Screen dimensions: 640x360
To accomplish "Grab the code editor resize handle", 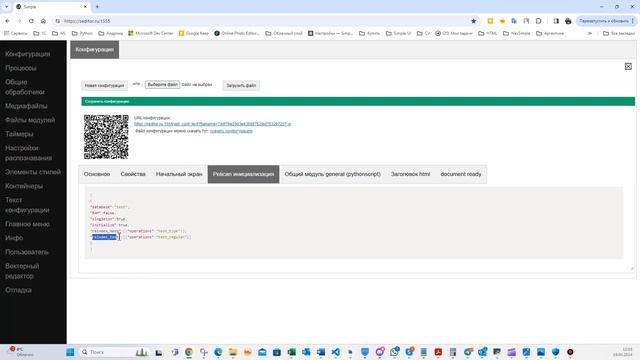I will 632,268.
